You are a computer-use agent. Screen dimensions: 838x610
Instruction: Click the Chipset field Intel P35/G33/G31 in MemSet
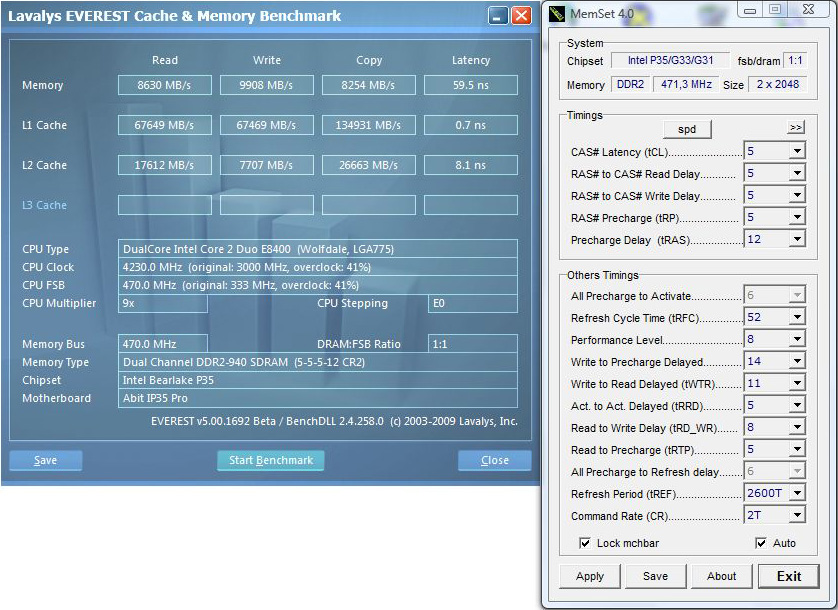click(x=670, y=60)
